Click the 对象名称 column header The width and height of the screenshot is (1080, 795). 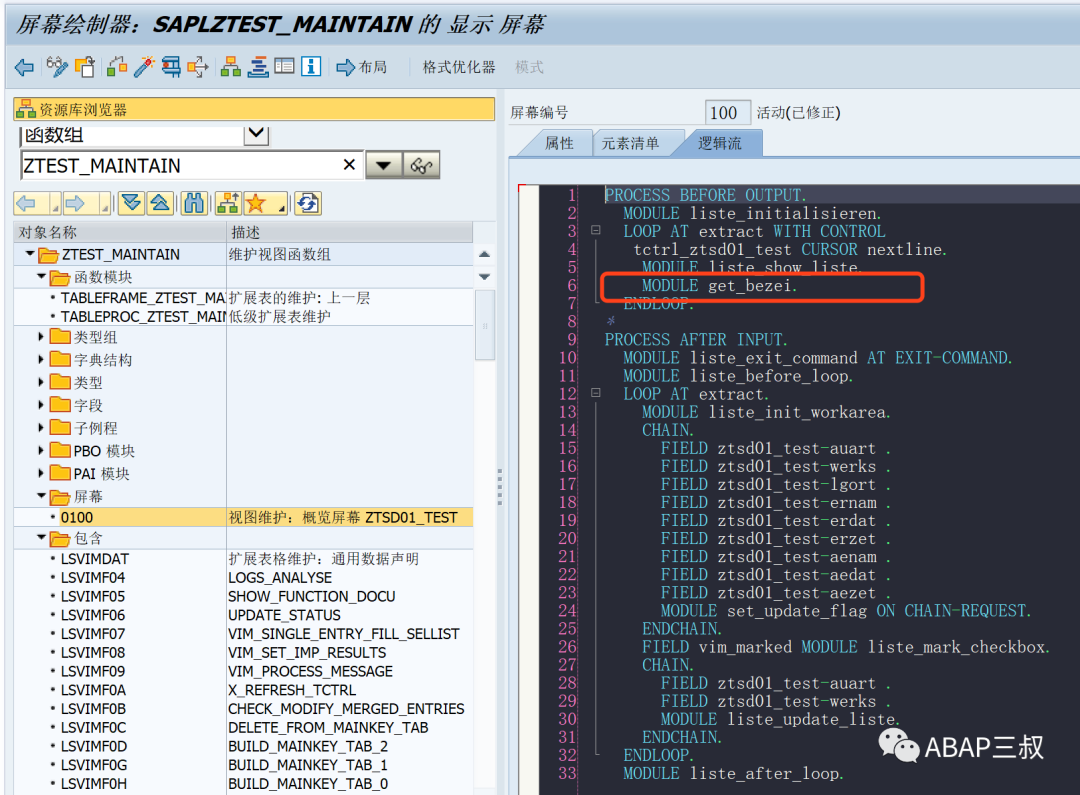pyautogui.click(x=120, y=232)
